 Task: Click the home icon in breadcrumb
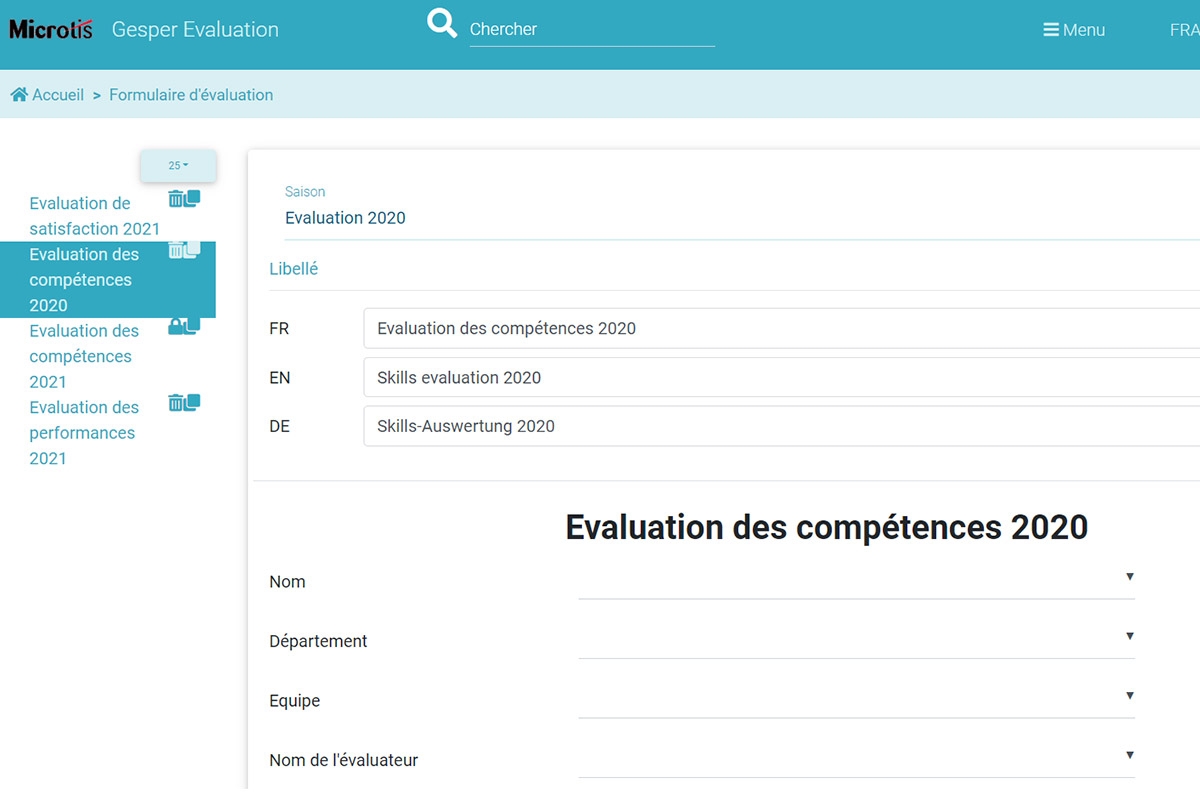(19, 95)
